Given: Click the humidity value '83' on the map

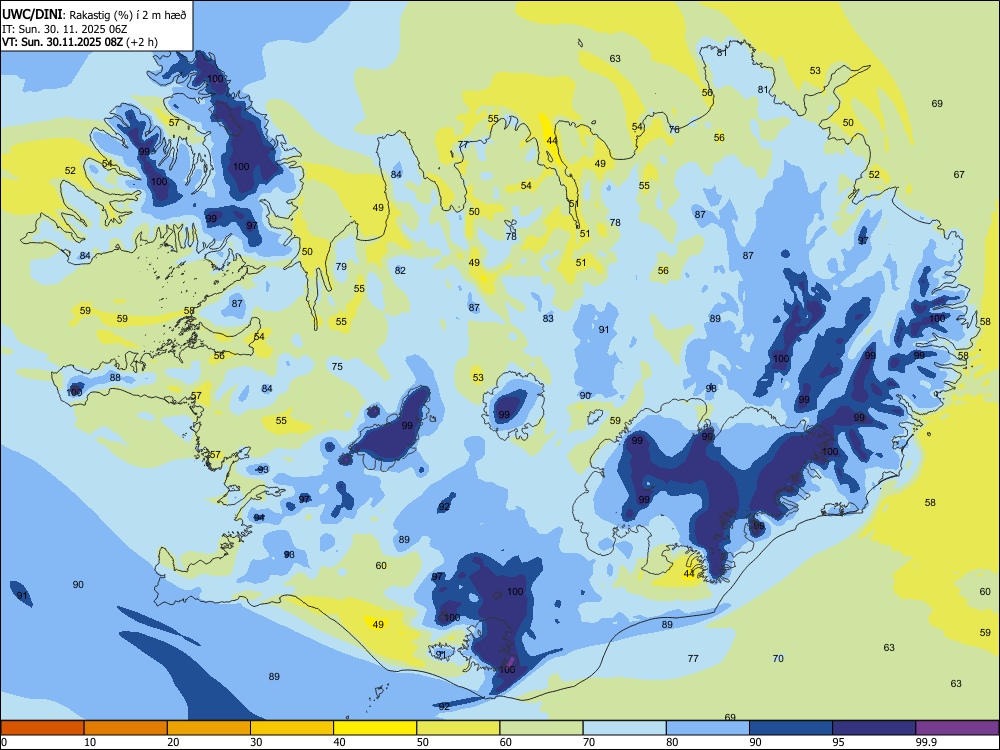Looking at the screenshot, I should 548,318.
